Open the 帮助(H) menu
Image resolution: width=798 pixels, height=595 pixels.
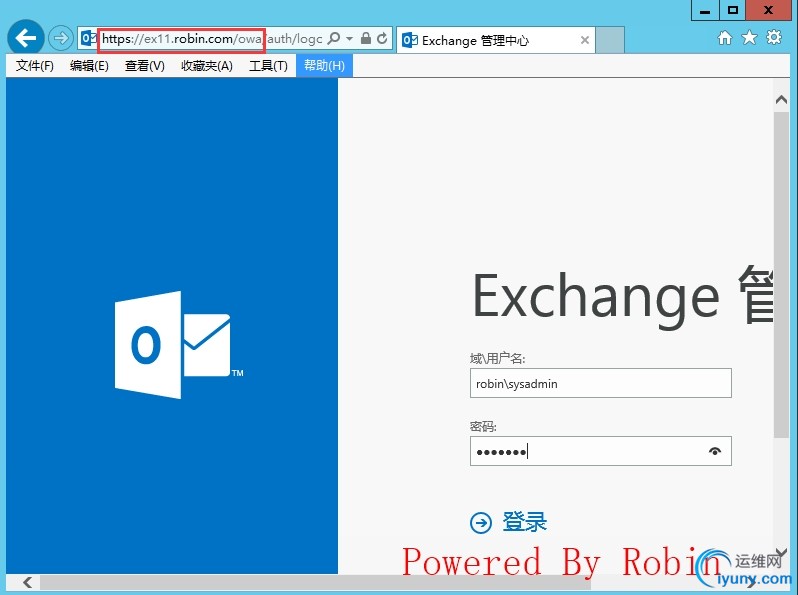[324, 66]
